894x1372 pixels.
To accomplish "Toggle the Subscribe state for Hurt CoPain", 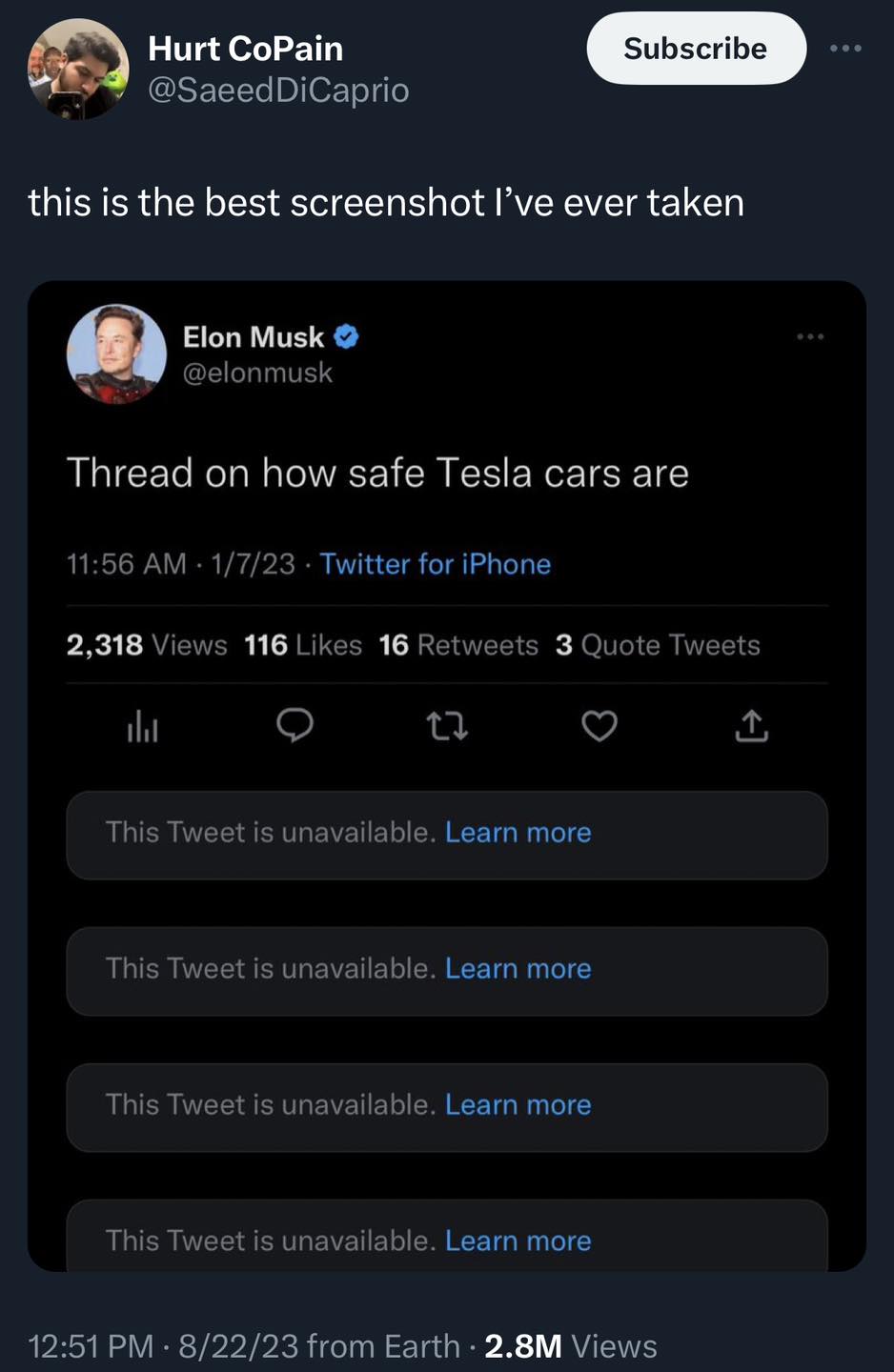I will click(696, 49).
